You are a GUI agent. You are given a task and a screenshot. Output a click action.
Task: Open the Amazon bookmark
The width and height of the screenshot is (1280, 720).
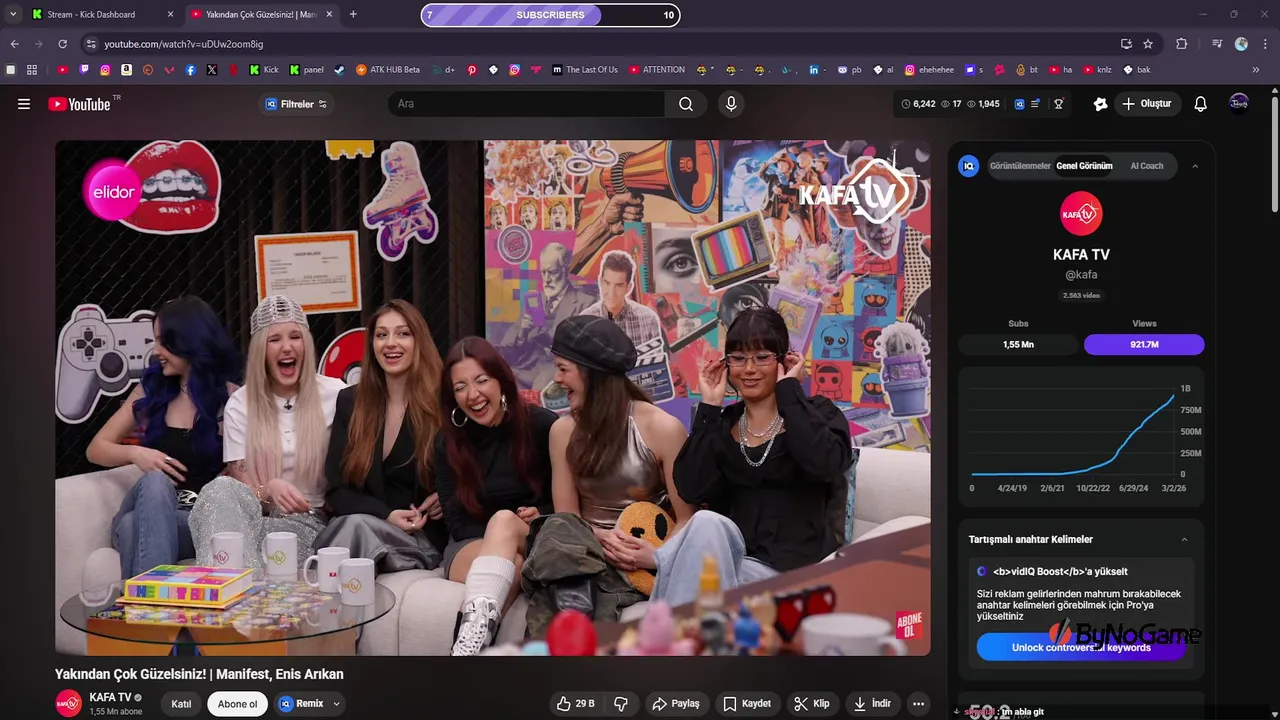coord(126,70)
